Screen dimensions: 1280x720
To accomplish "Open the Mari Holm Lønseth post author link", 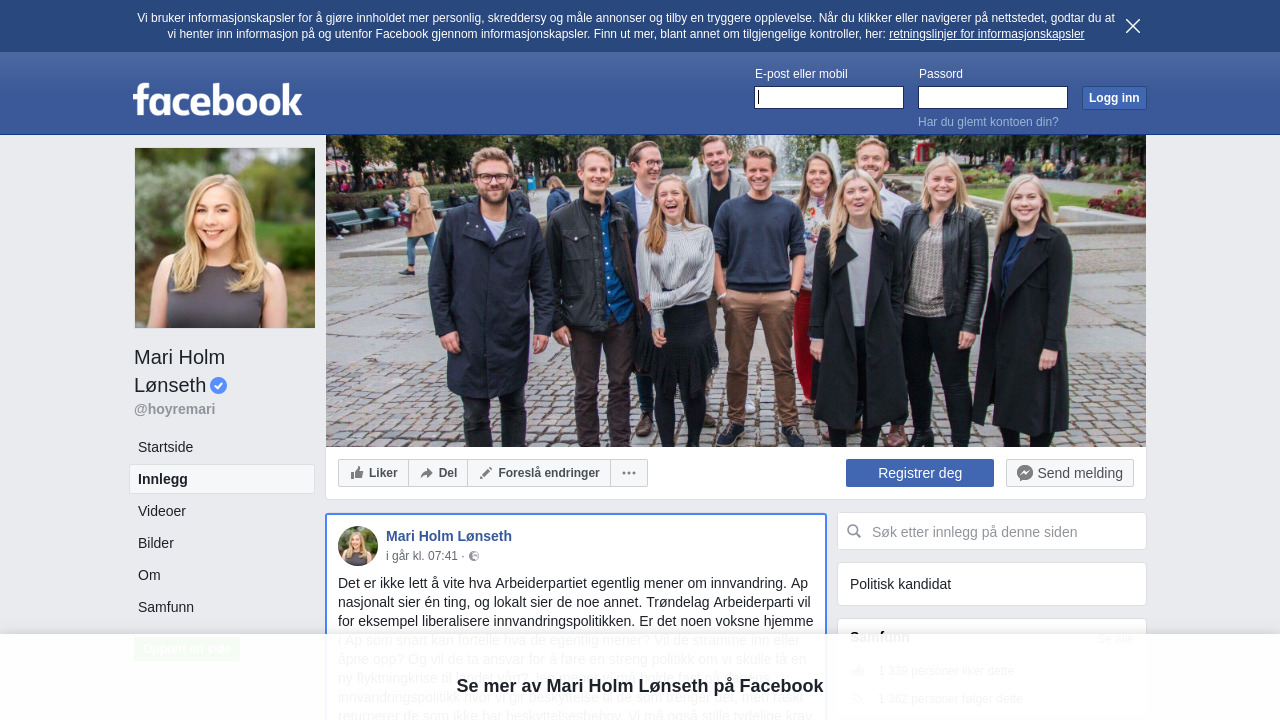I will (449, 536).
